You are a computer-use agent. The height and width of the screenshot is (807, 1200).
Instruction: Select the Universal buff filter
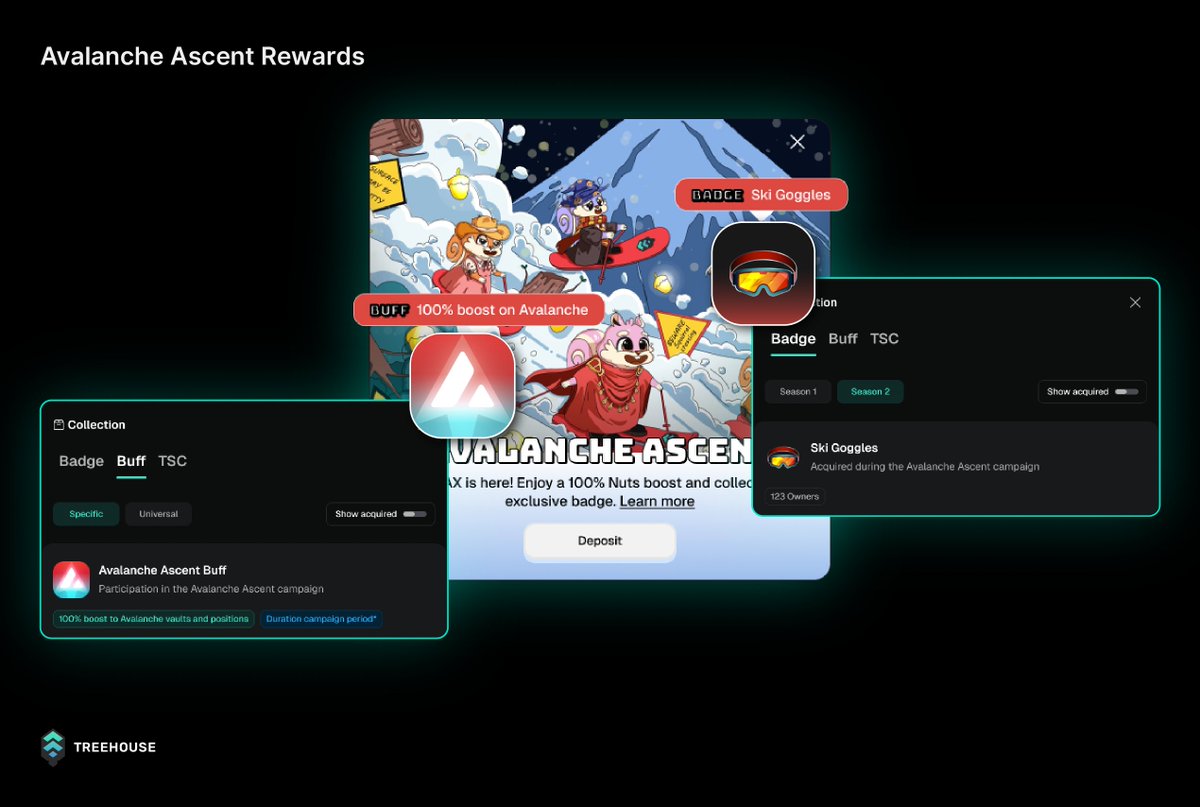tap(158, 514)
